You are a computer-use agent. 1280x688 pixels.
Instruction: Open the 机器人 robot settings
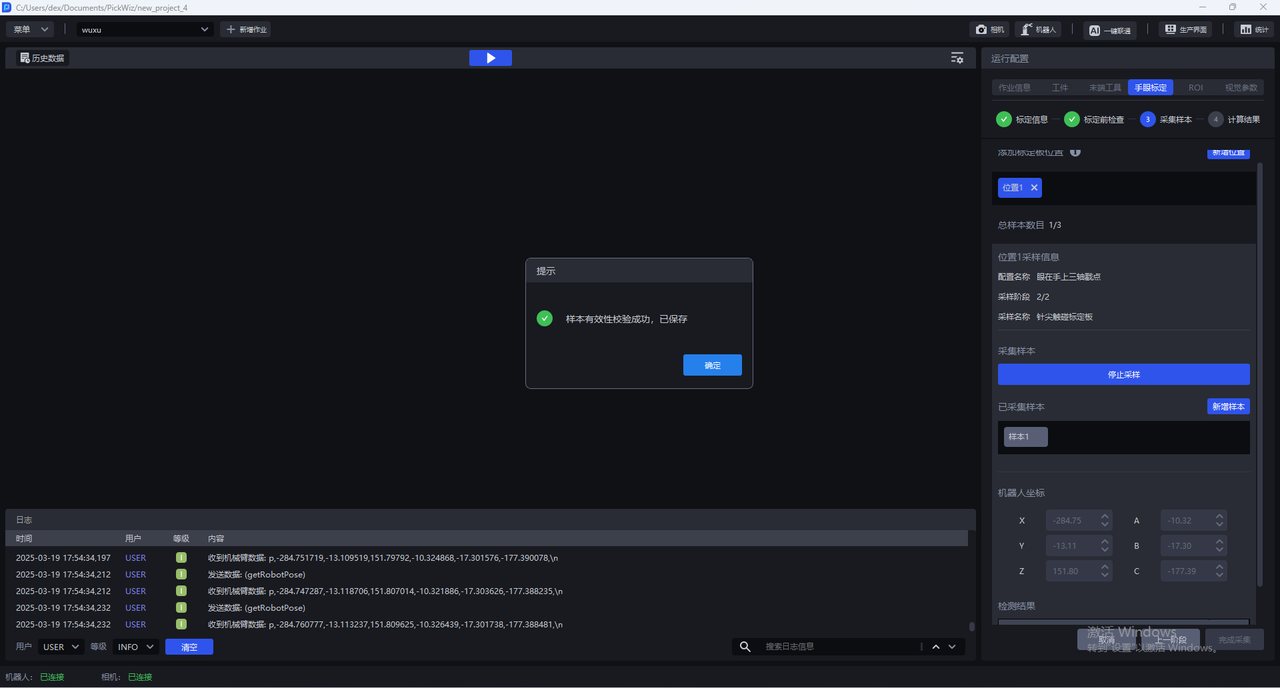click(1038, 30)
